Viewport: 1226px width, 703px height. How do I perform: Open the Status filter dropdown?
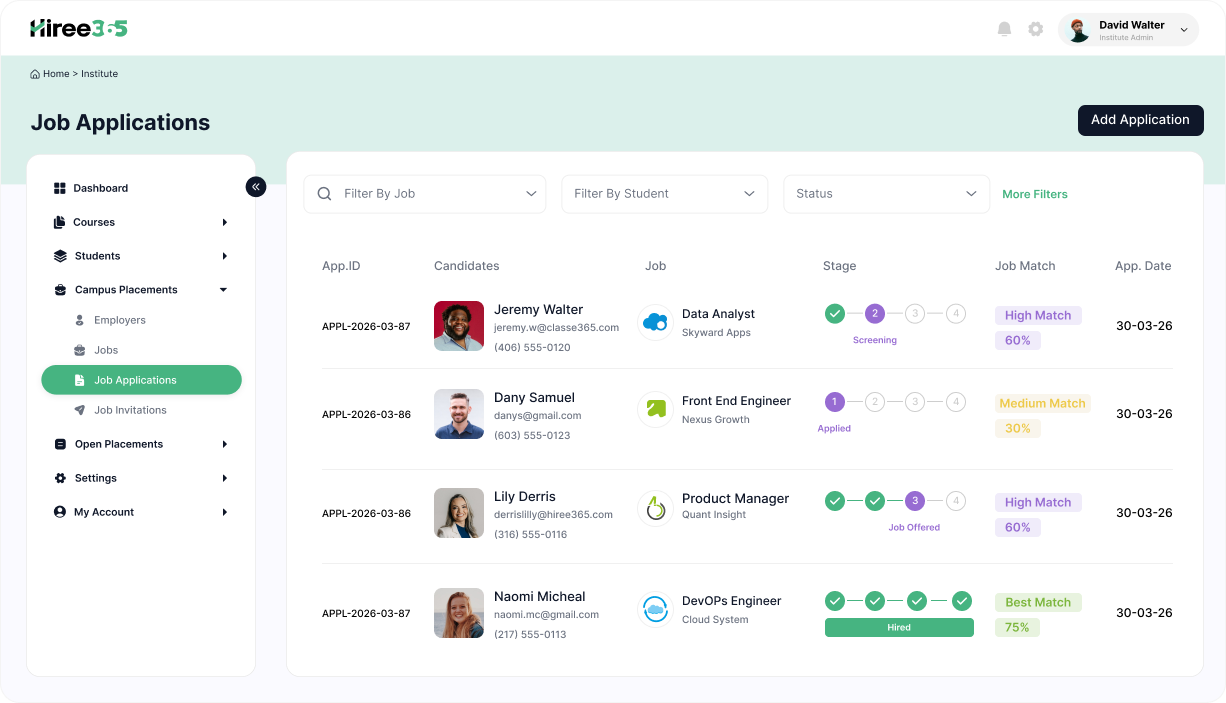[x=886, y=194]
